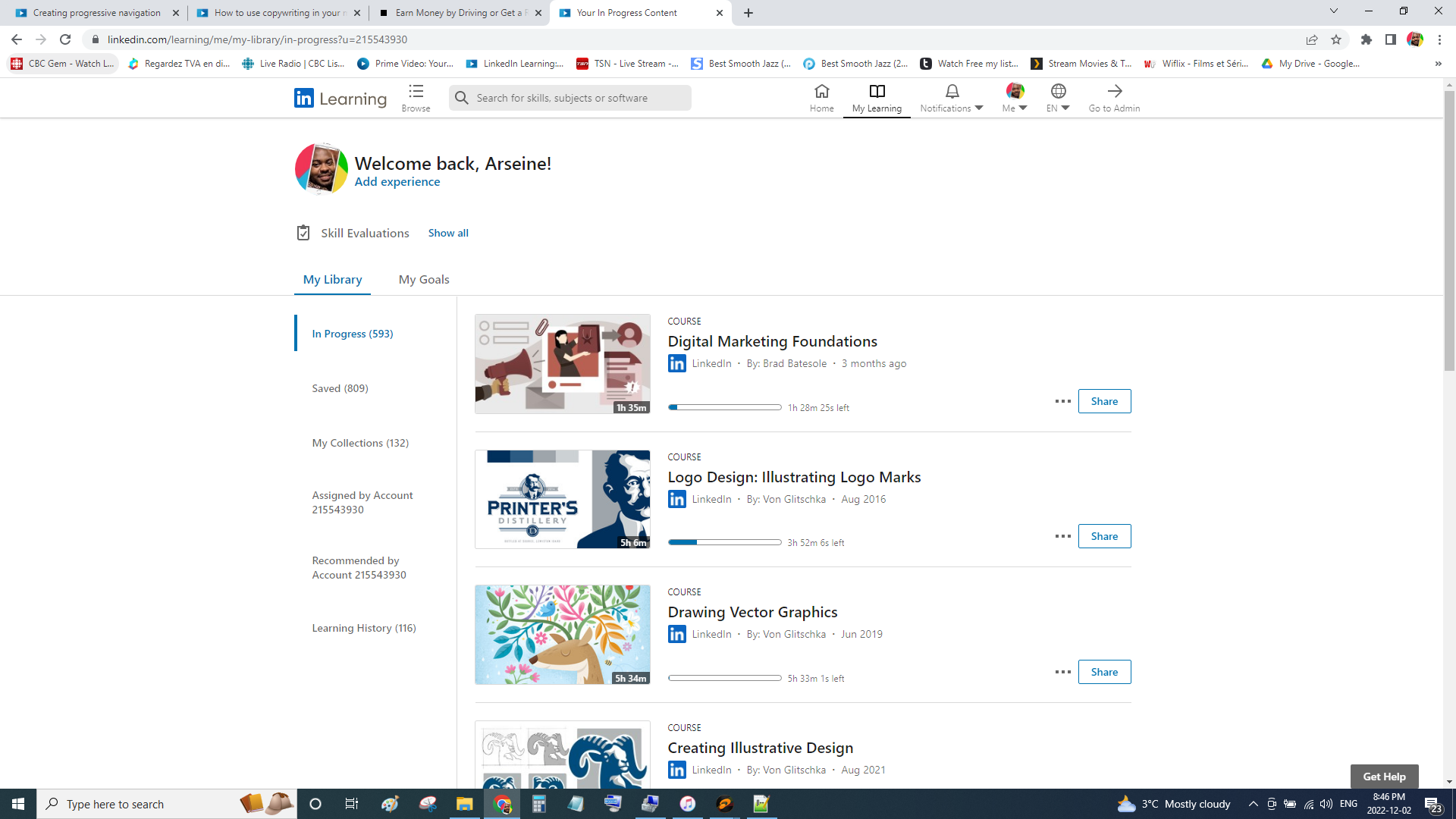Open the Notifications bell icon
This screenshot has height=819, width=1456.
952,92
